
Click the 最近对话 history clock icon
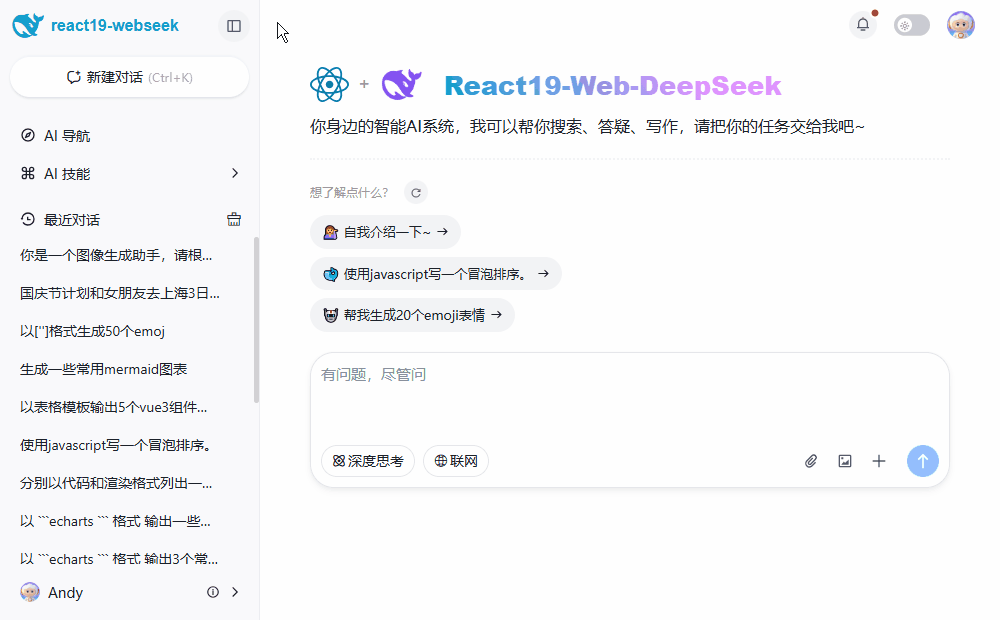[x=27, y=219]
